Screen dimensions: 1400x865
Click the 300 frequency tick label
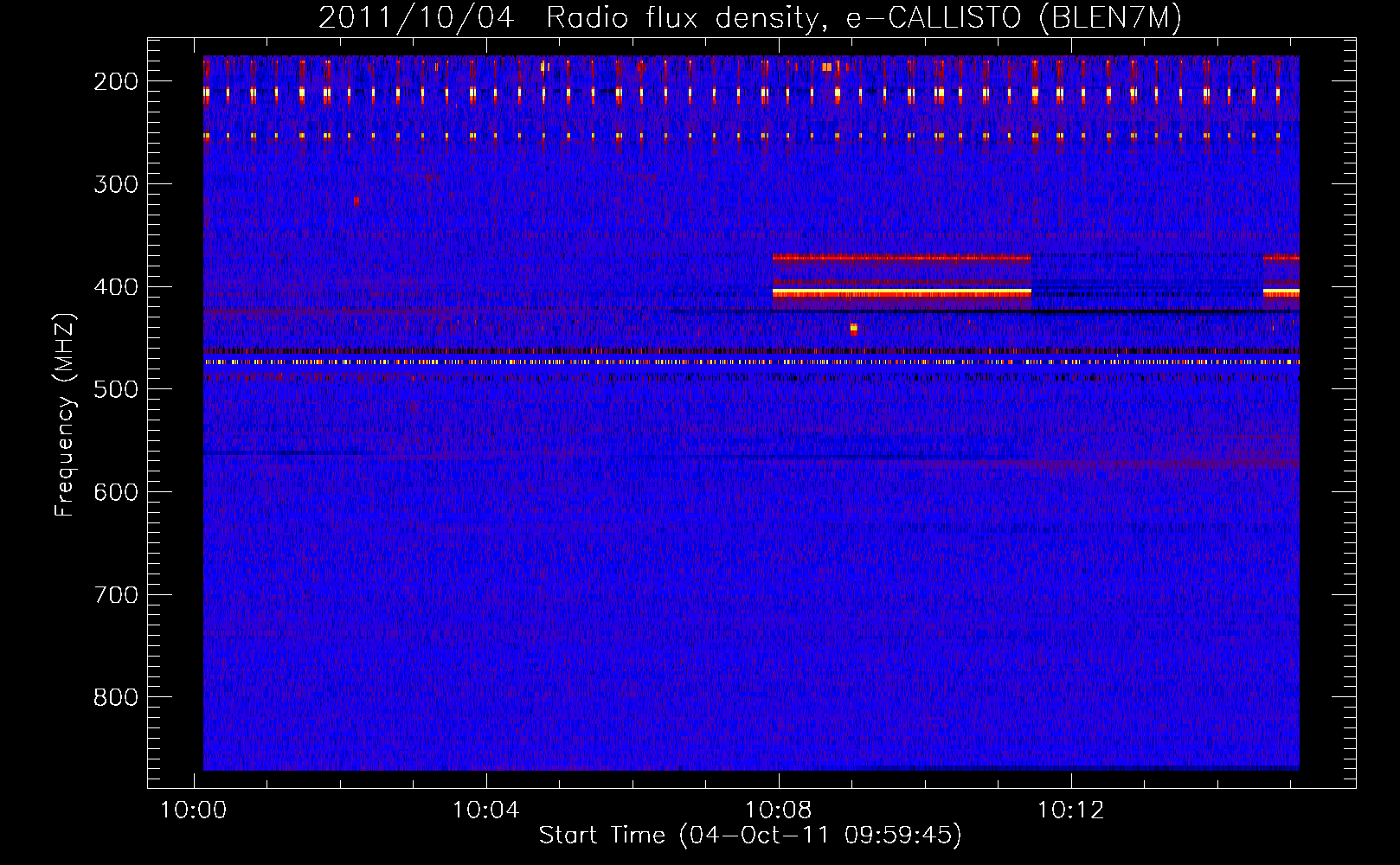tap(116, 184)
